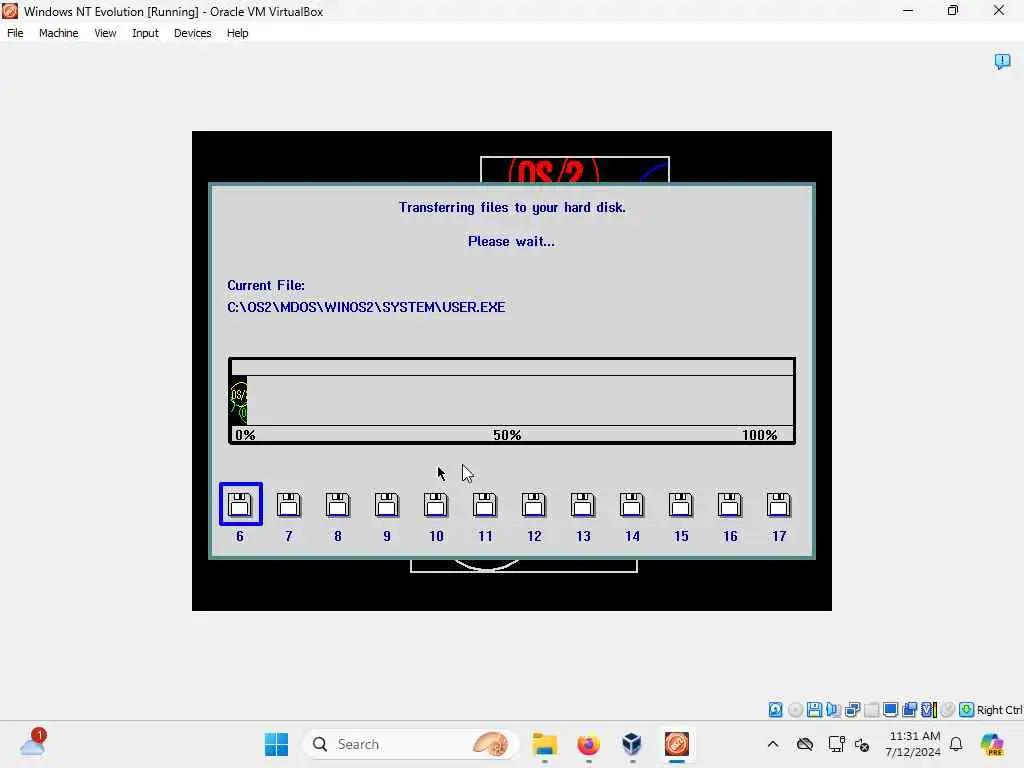This screenshot has width=1024, height=768.
Task: Click the 'Transferring files to your hard disk.' text
Action: 512,207
